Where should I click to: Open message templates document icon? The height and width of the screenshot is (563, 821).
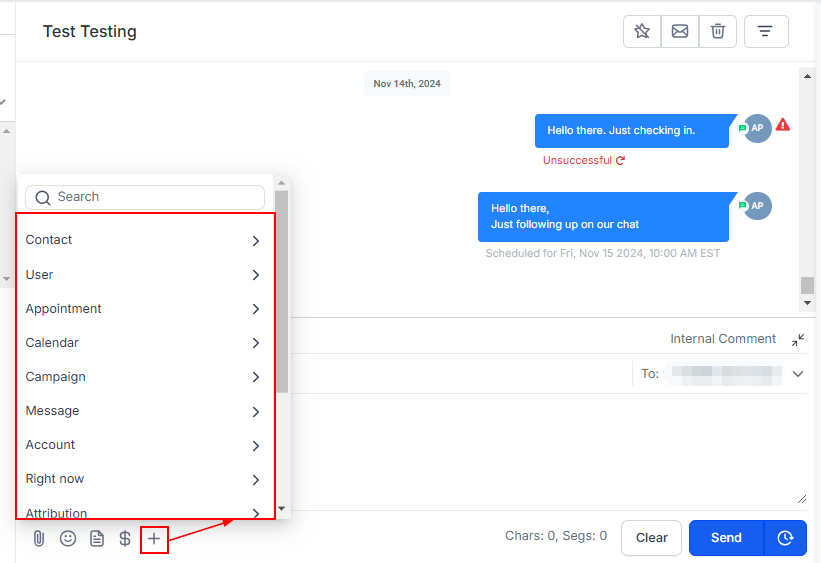click(x=97, y=538)
